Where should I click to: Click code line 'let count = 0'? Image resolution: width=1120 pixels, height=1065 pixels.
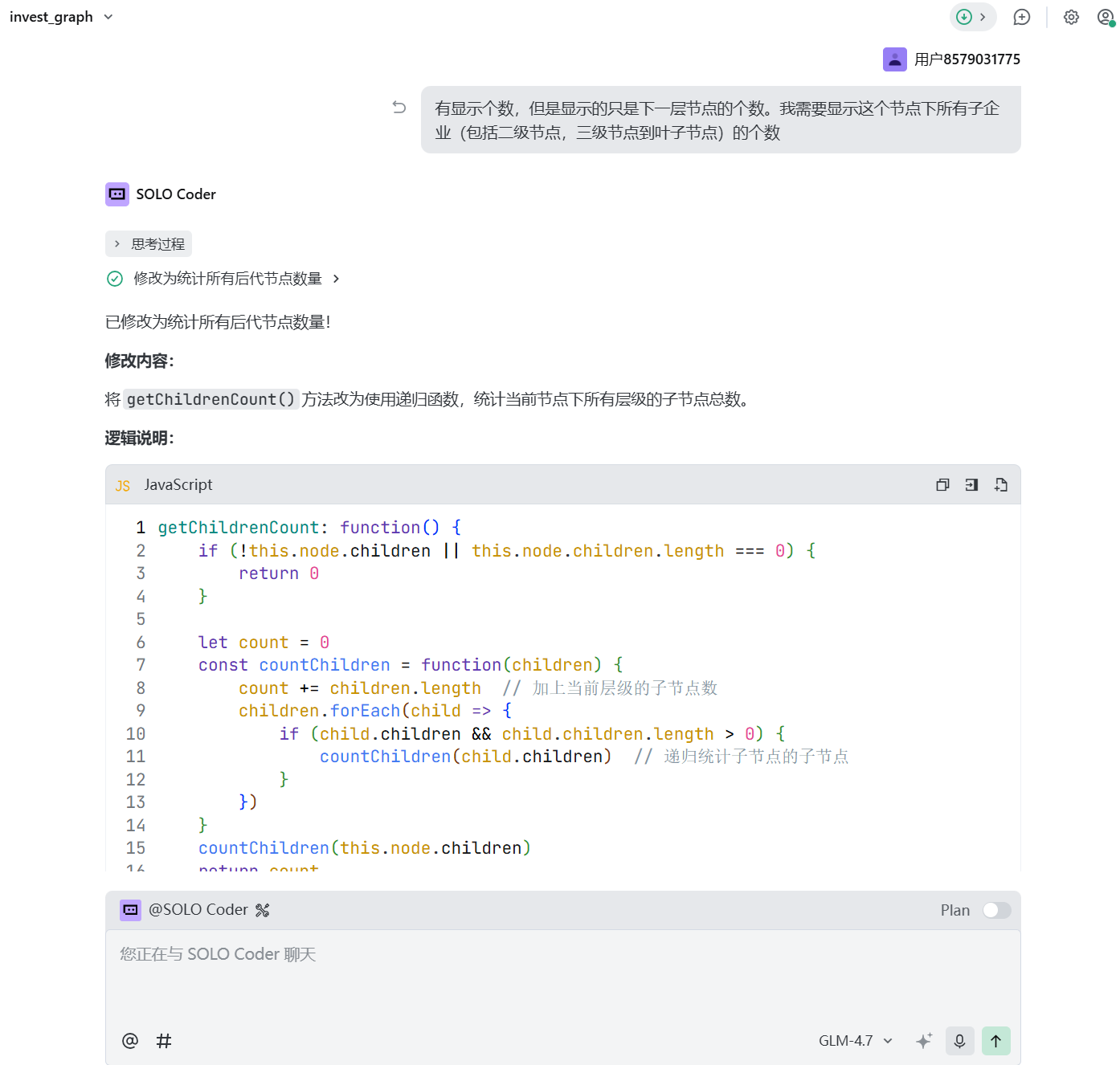[x=264, y=643]
